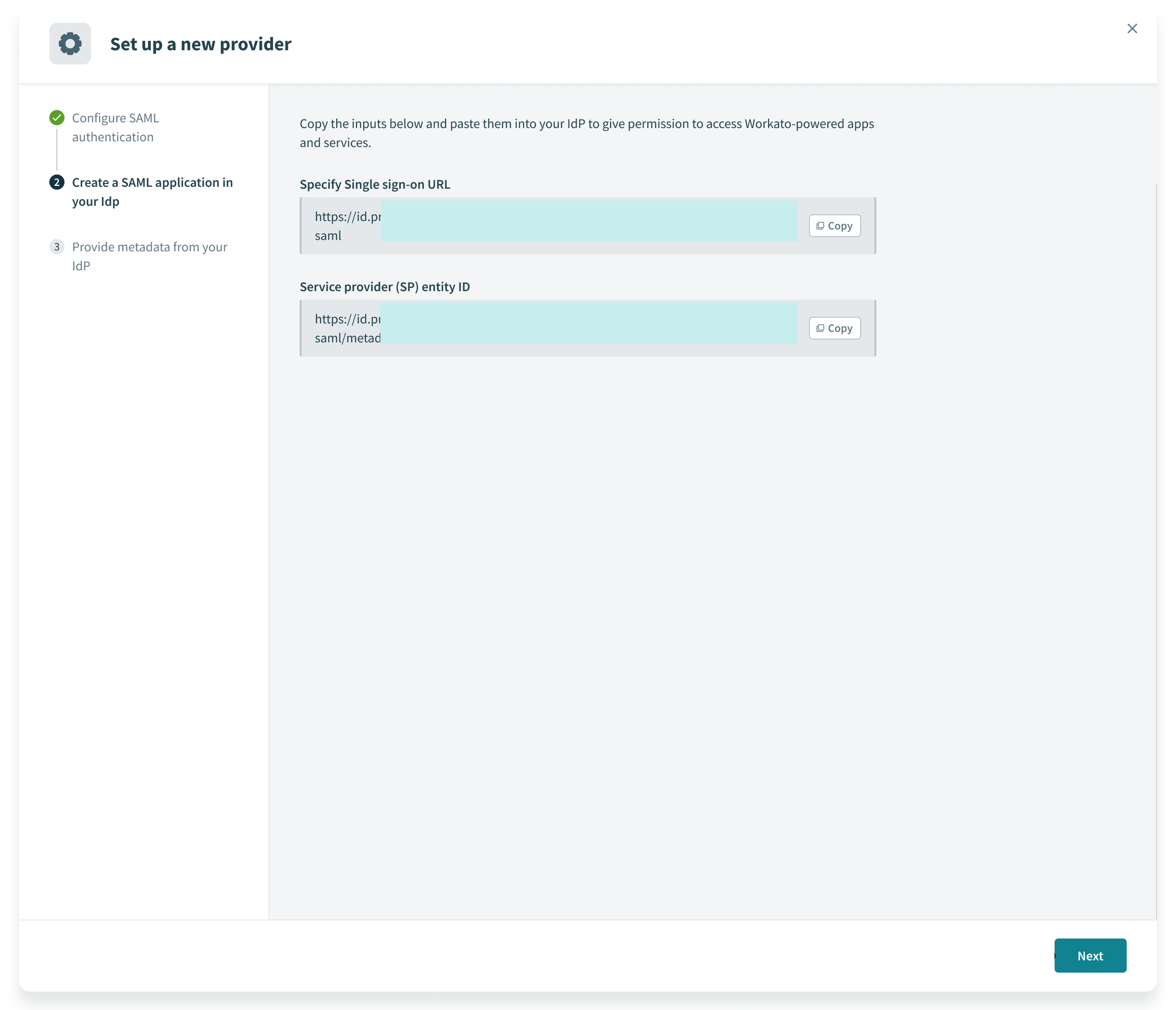
Task: Select the step 3 numbered circle indicator
Action: click(57, 246)
